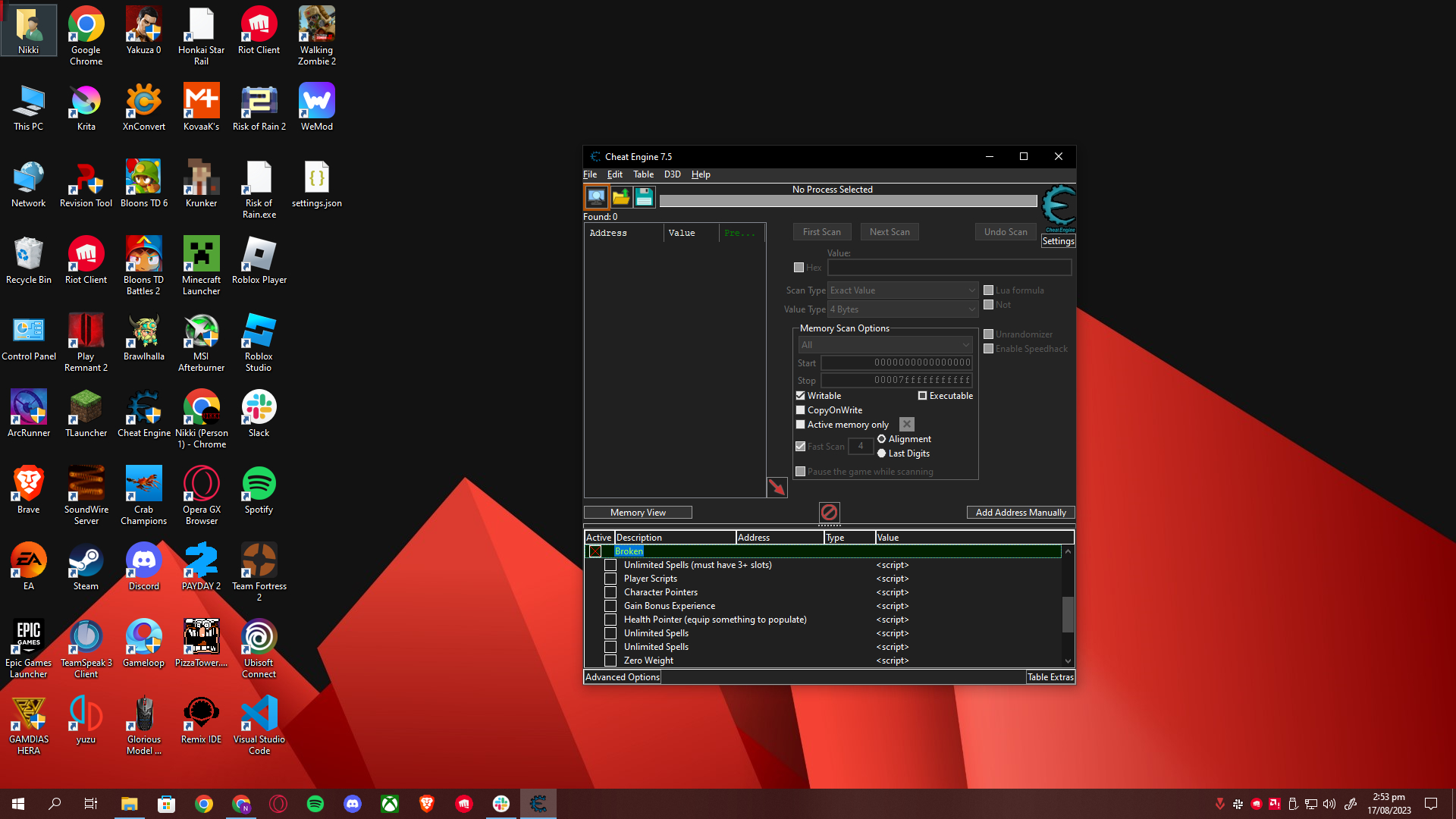Click the First Scan button
Viewport: 1456px width, 819px height.
[822, 232]
